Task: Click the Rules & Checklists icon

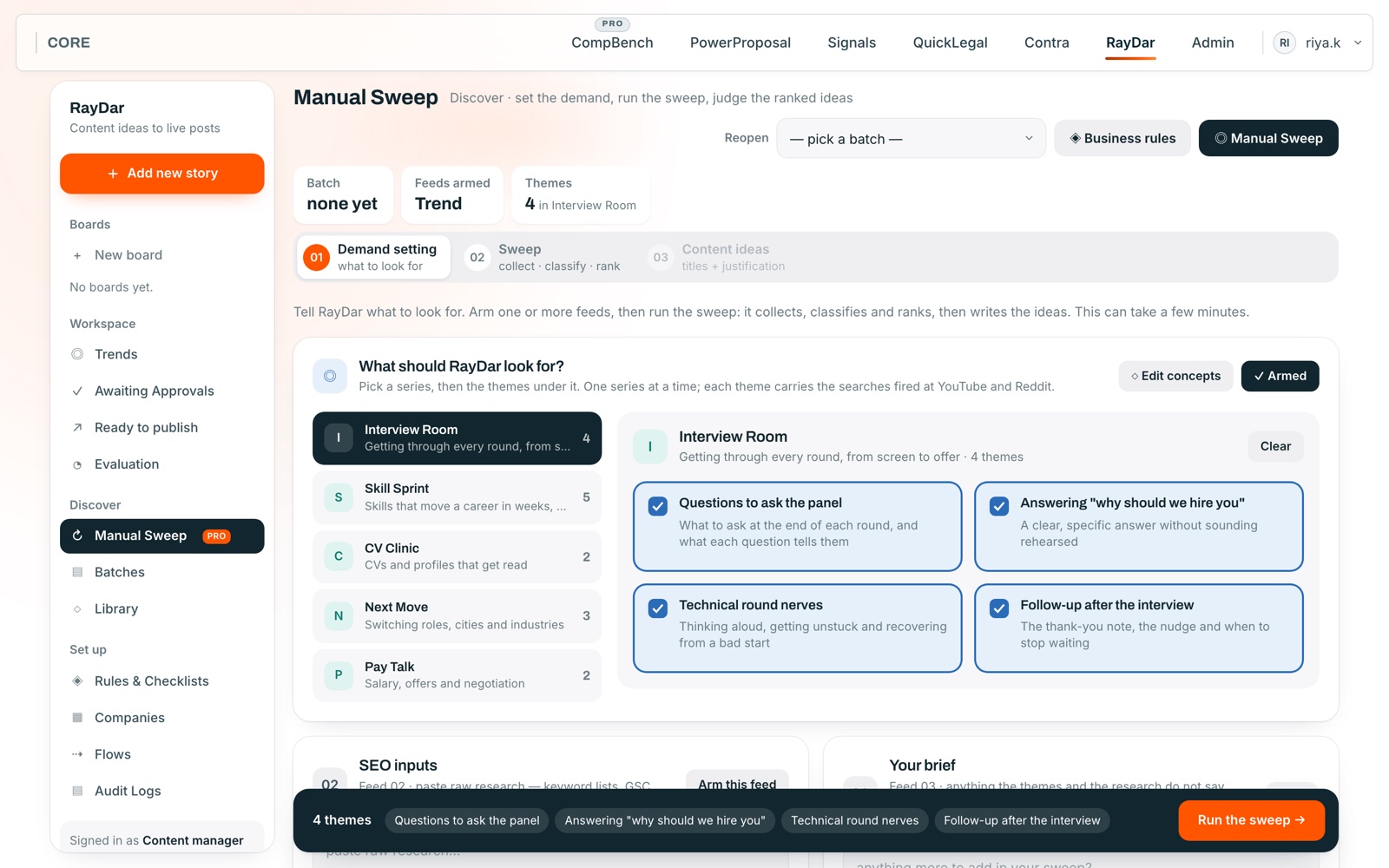Action: click(x=77, y=681)
